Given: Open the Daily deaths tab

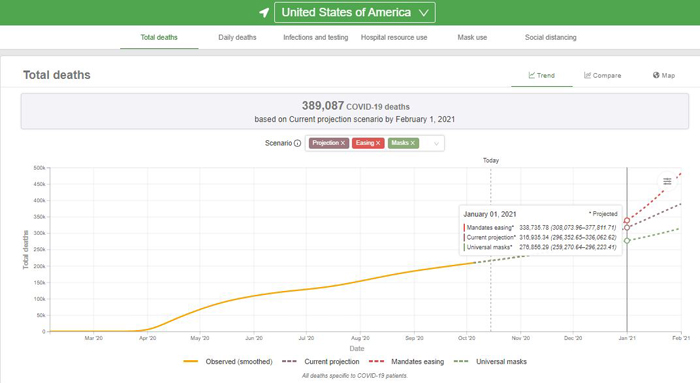Looking at the screenshot, I should click(x=237, y=37).
